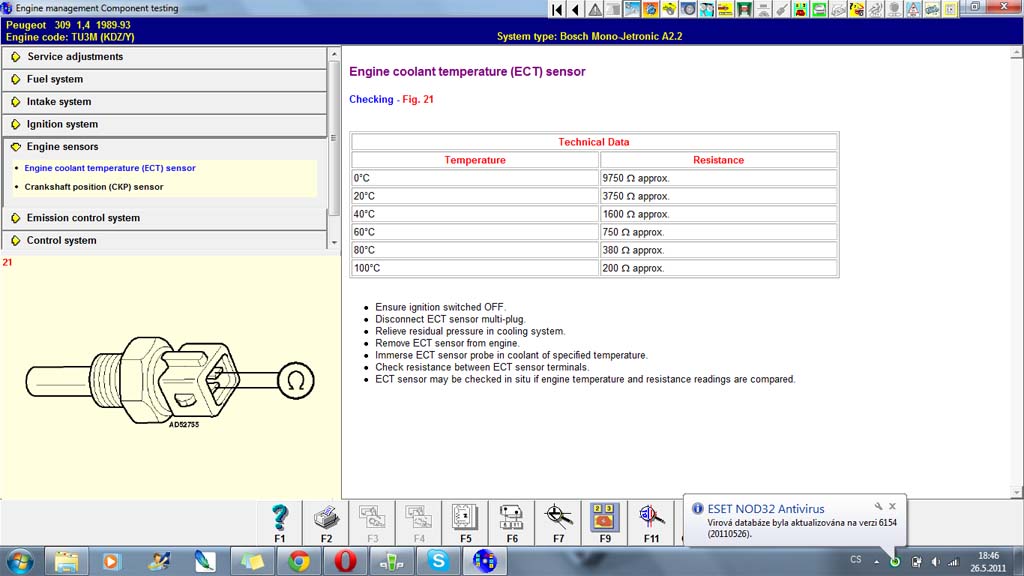Open the Emission control system section
The width and height of the screenshot is (1024, 576).
click(83, 218)
